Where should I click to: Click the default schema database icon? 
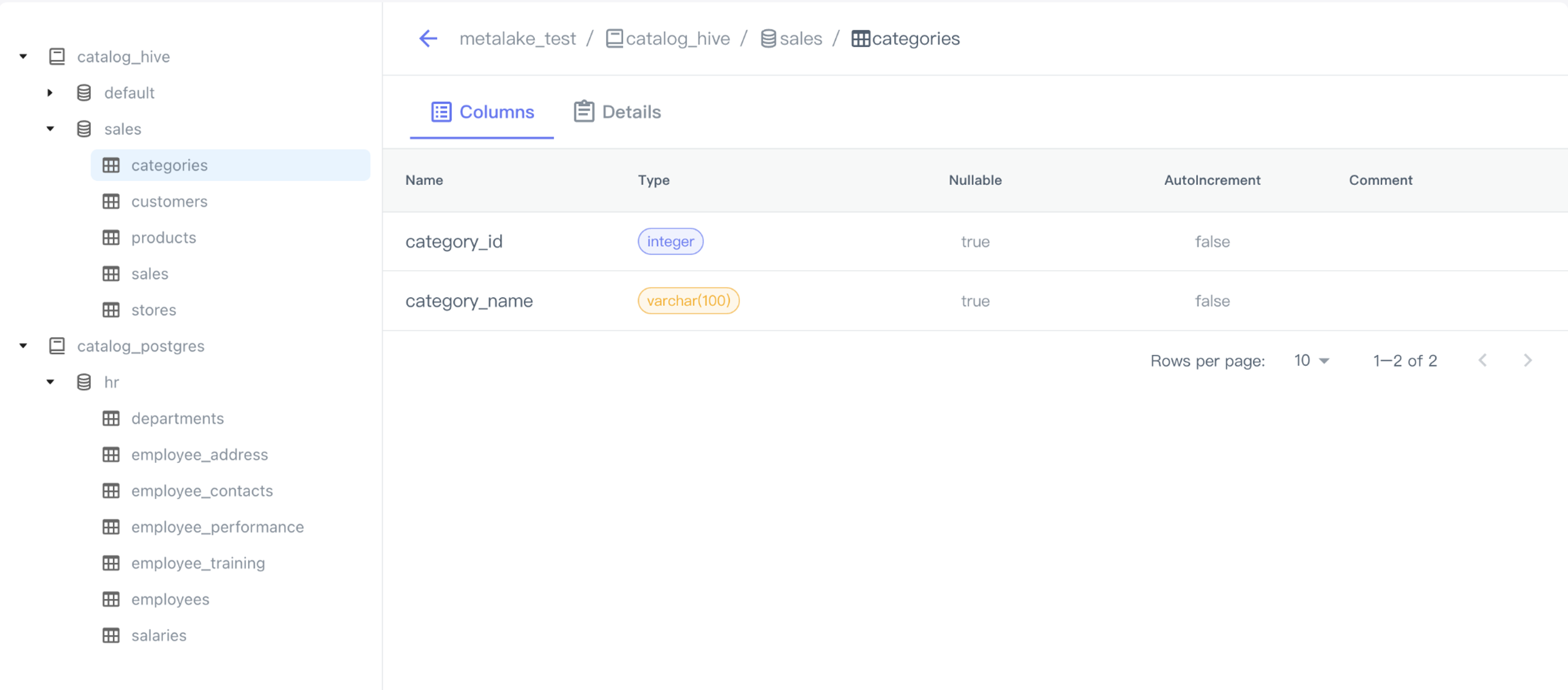coord(84,92)
